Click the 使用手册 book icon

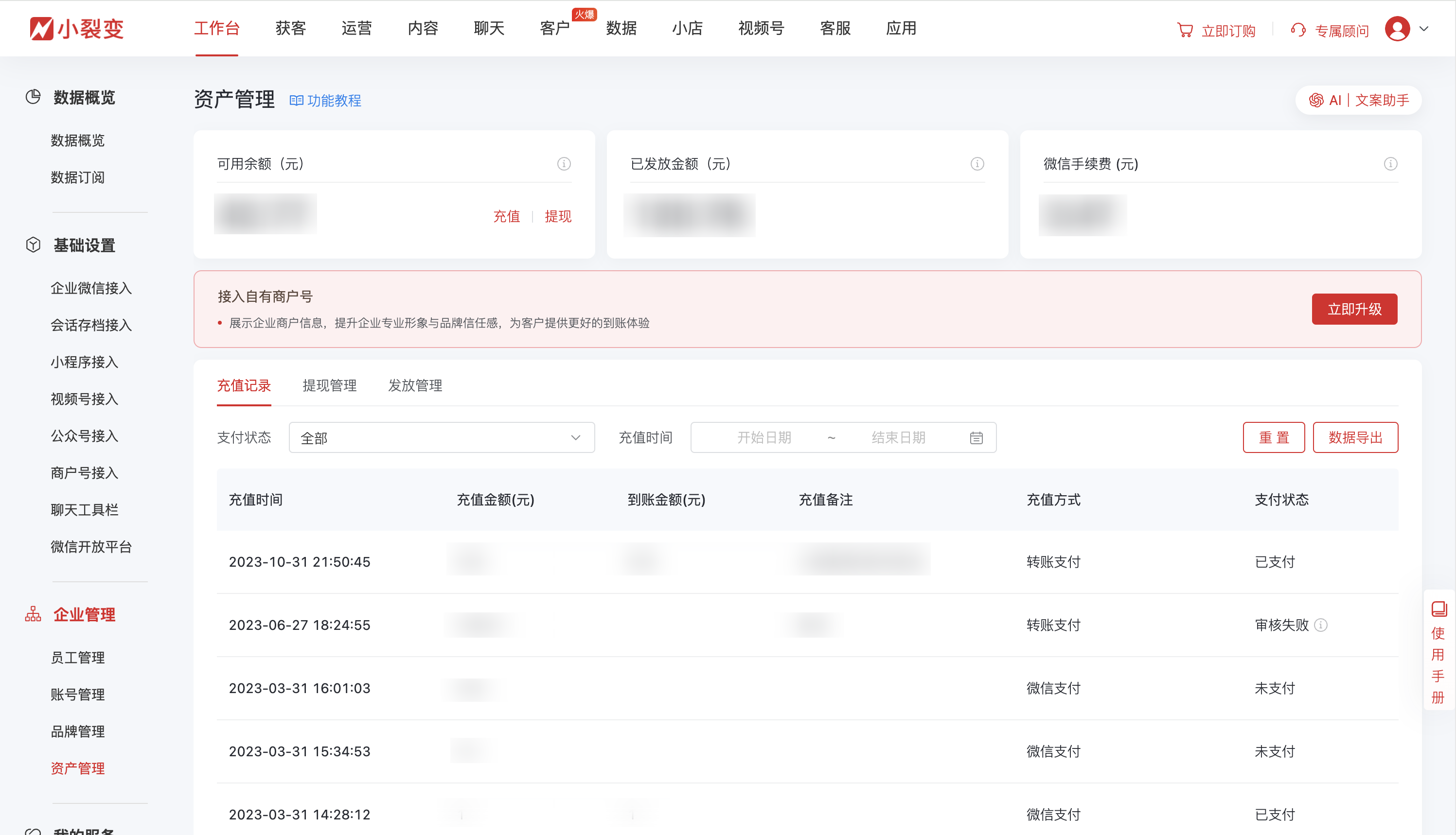pos(1439,609)
